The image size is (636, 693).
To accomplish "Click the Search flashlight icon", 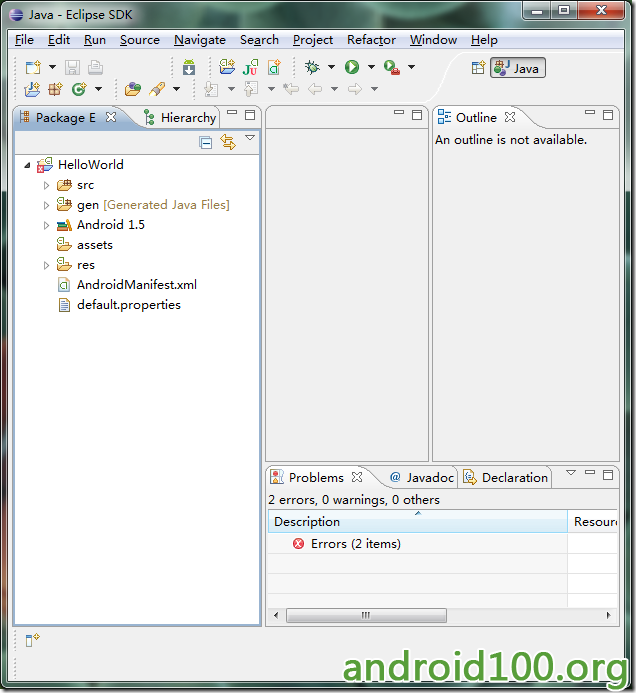I will [x=157, y=89].
